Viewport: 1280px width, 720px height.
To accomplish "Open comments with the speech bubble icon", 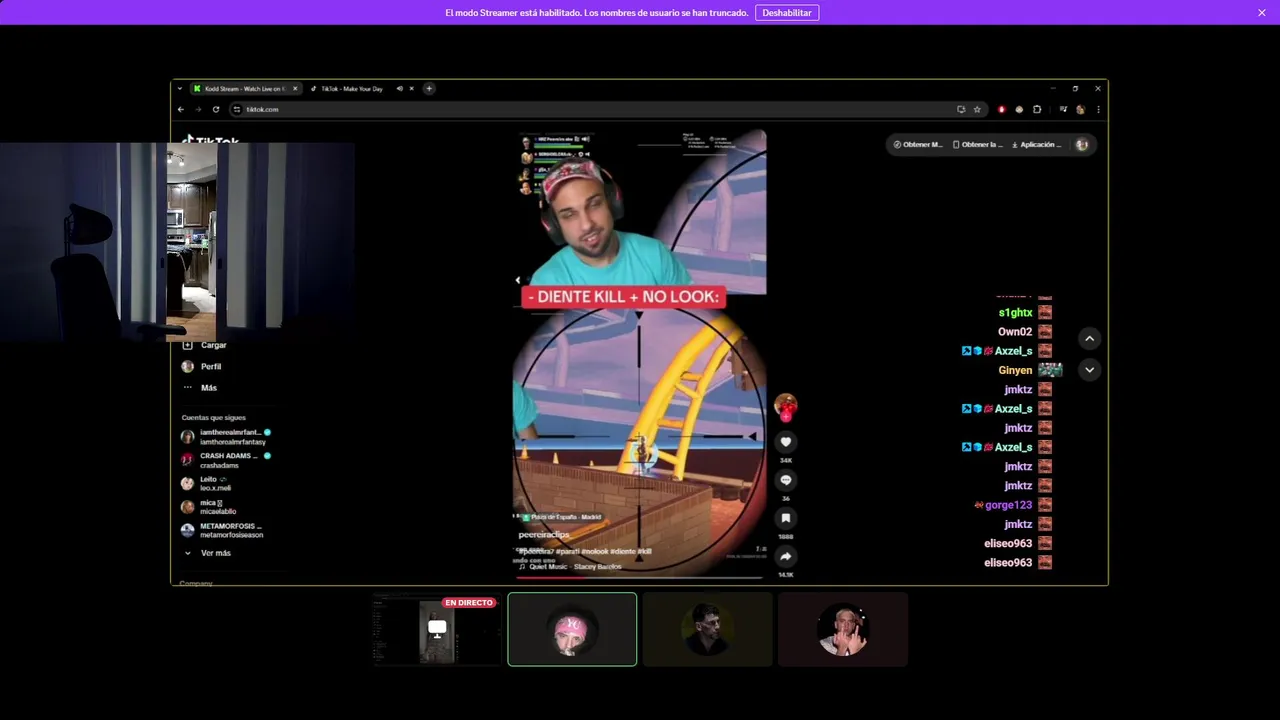I will 786,480.
